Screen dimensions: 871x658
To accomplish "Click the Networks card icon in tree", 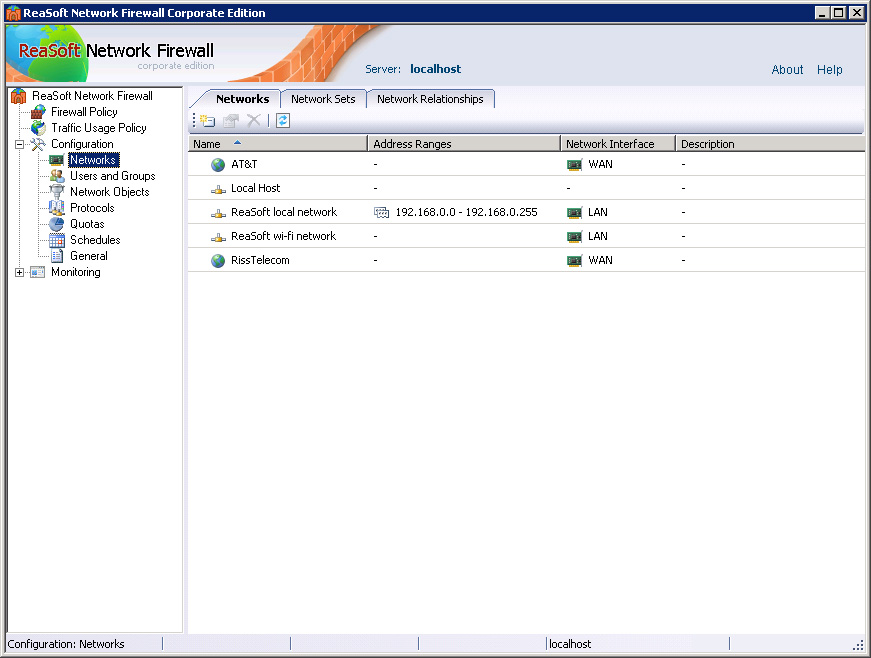I will coord(57,160).
